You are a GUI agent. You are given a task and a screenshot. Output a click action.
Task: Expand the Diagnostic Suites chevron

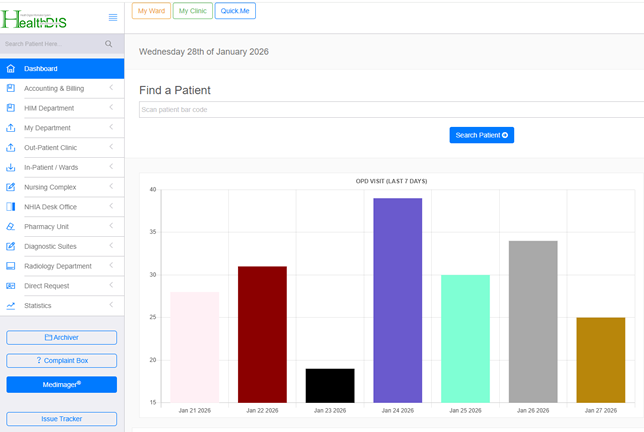(110, 246)
